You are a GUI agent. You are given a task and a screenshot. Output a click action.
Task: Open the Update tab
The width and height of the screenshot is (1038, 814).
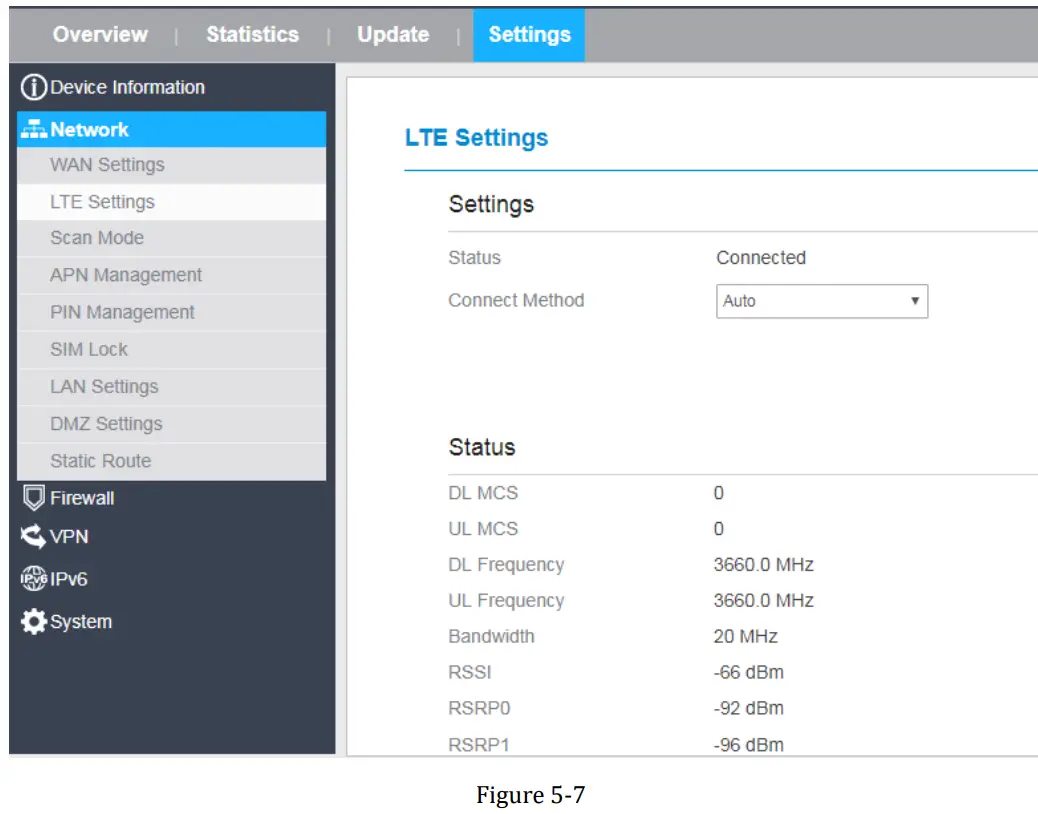[x=393, y=34]
